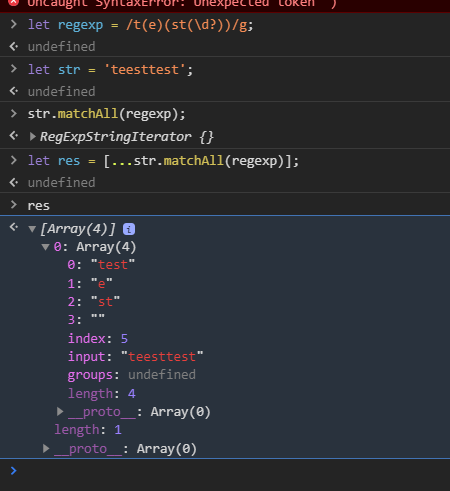Select the outer length: 1 property
Viewport: 450px width, 491px height.
pyautogui.click(x=88, y=430)
